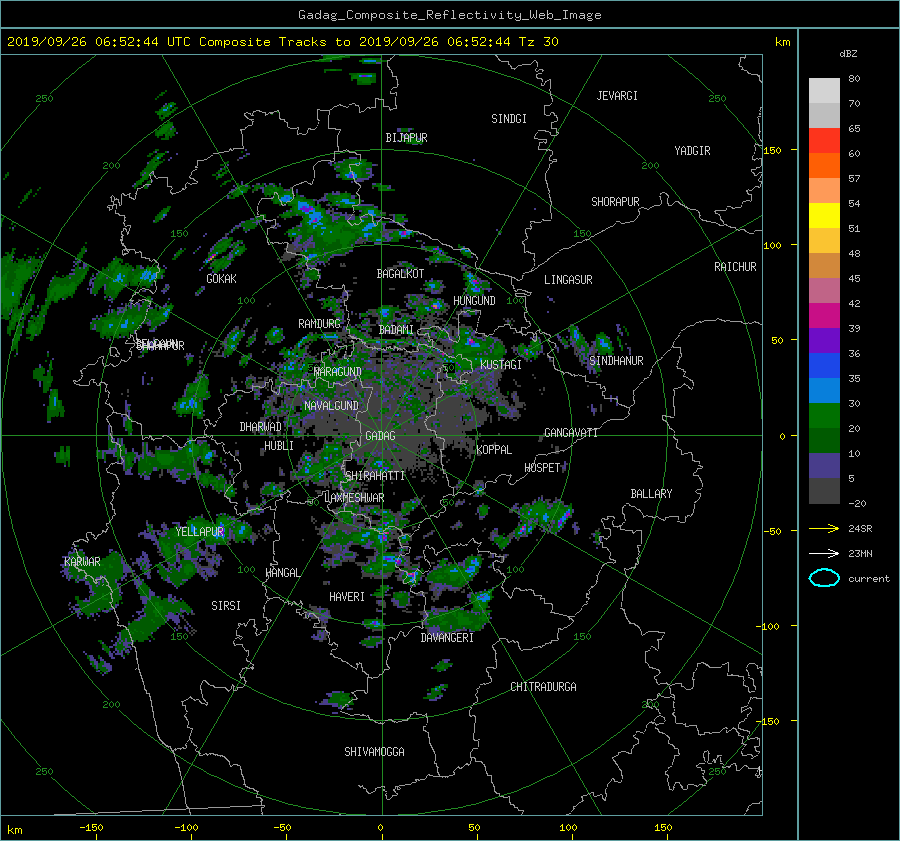This screenshot has width=900, height=841.
Task: Select the KARWAR label
Action: pyautogui.click(x=82, y=562)
